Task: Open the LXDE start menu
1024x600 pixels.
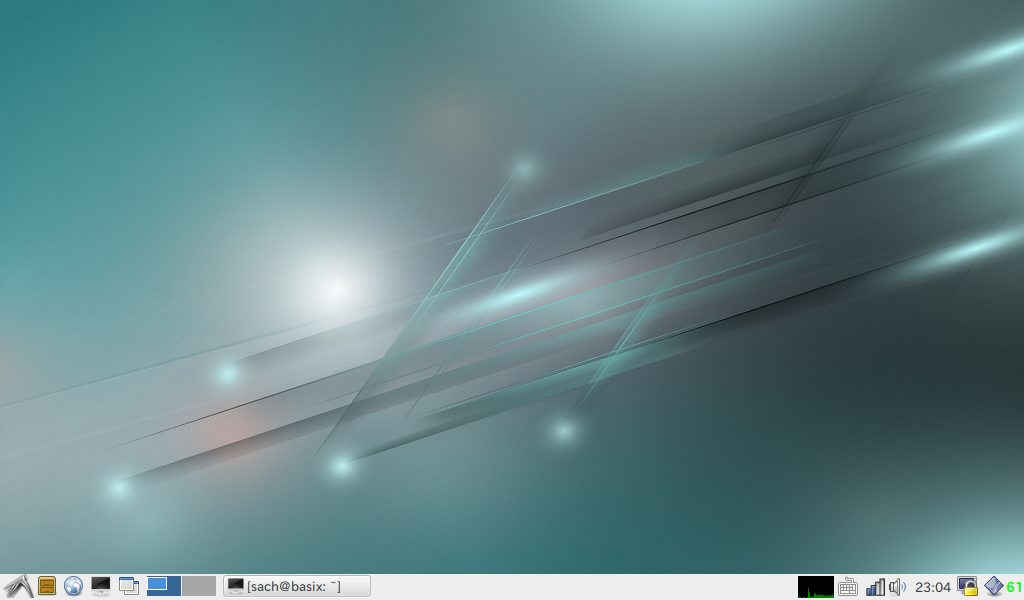Action: pos(18,586)
